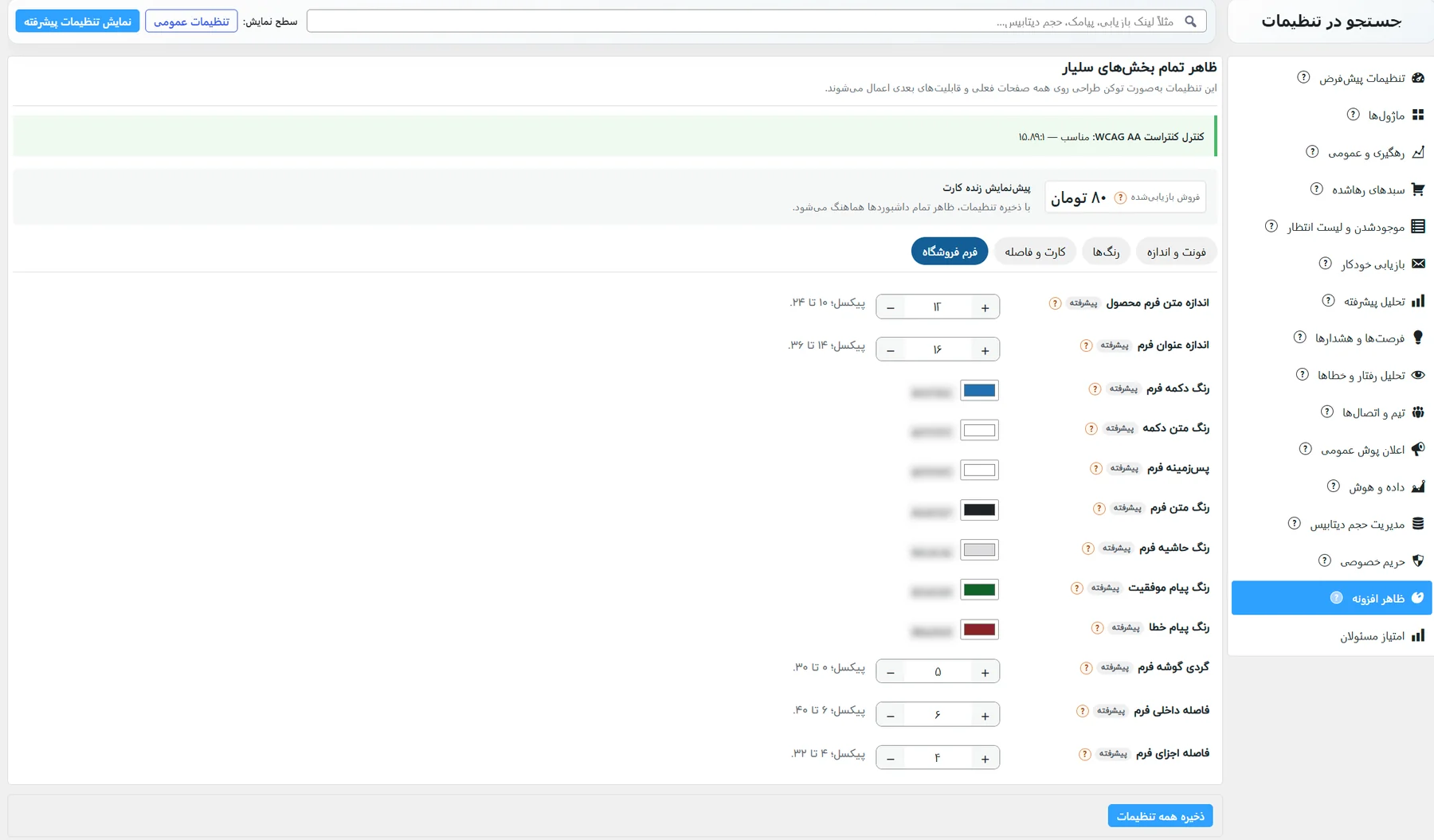Click the search magnifier icon in settings search

(1190, 21)
